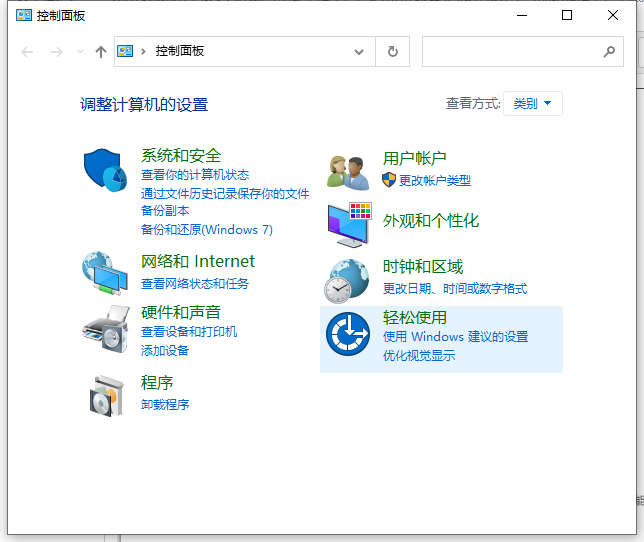
Task: Click the 卸载程序 link
Action: tap(165, 404)
